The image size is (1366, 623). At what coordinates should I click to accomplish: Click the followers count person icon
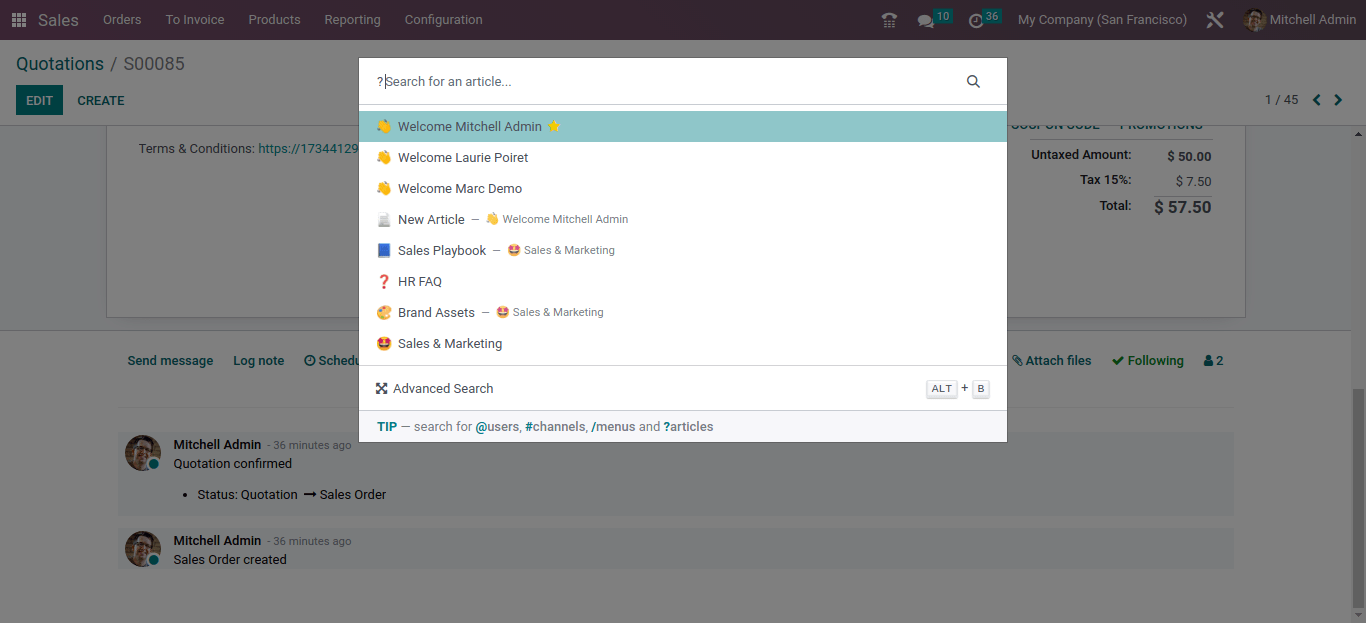pos(1213,361)
